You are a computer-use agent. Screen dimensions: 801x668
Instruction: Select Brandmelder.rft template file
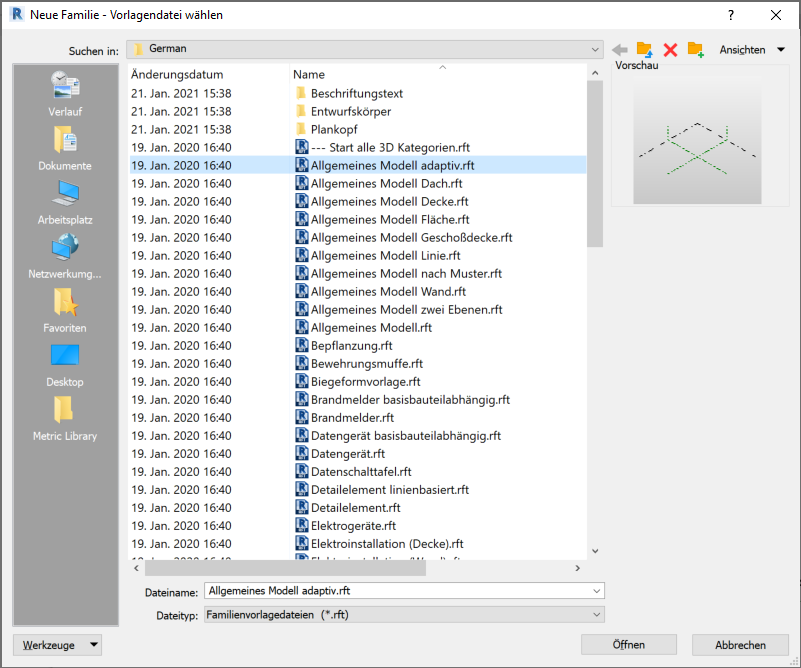pos(352,417)
